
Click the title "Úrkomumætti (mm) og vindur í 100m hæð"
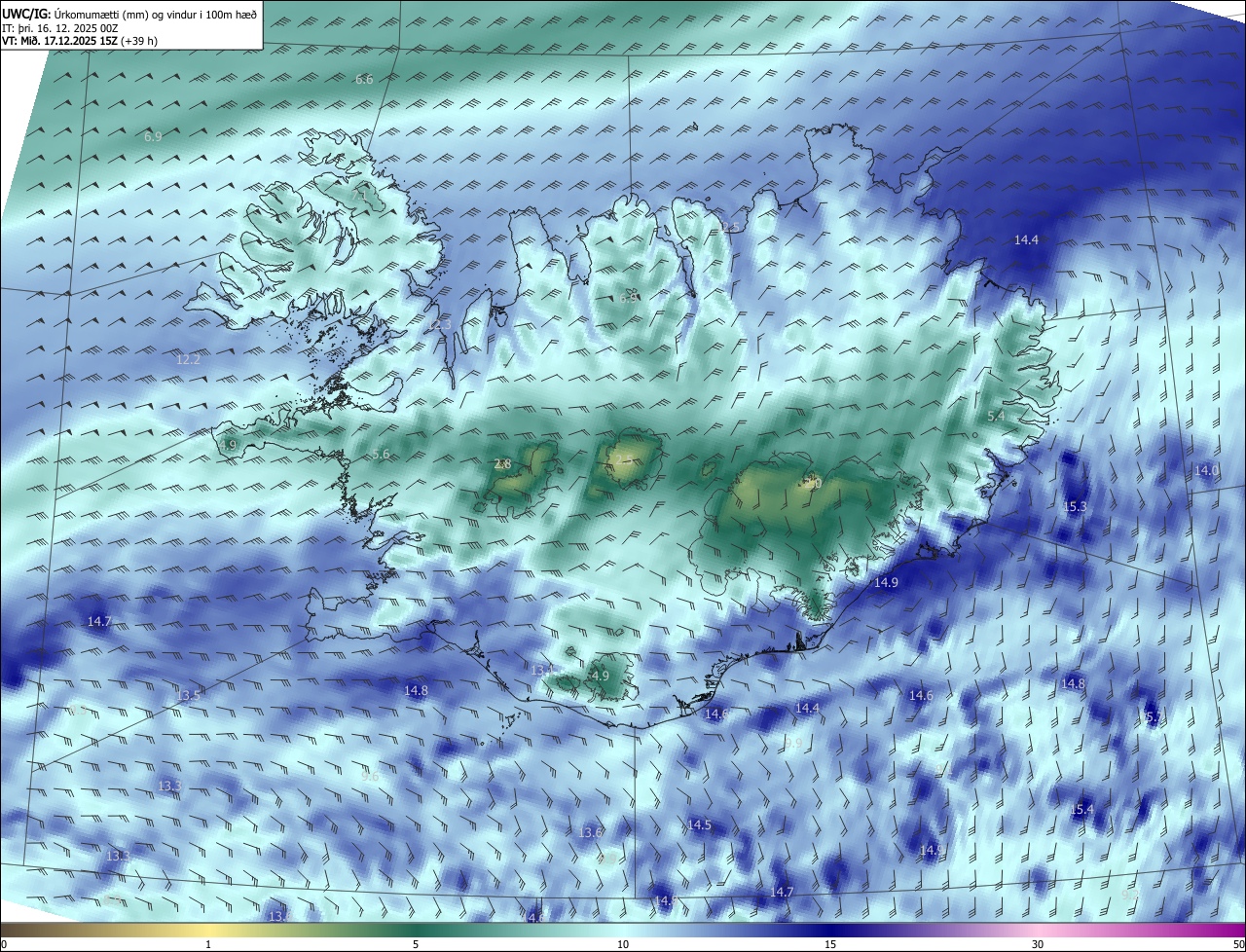[155, 14]
